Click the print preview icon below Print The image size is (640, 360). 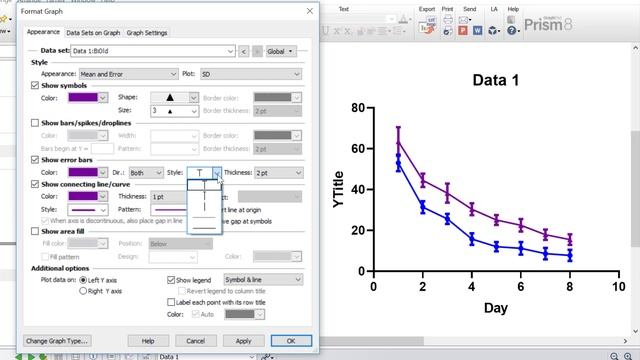point(447,31)
